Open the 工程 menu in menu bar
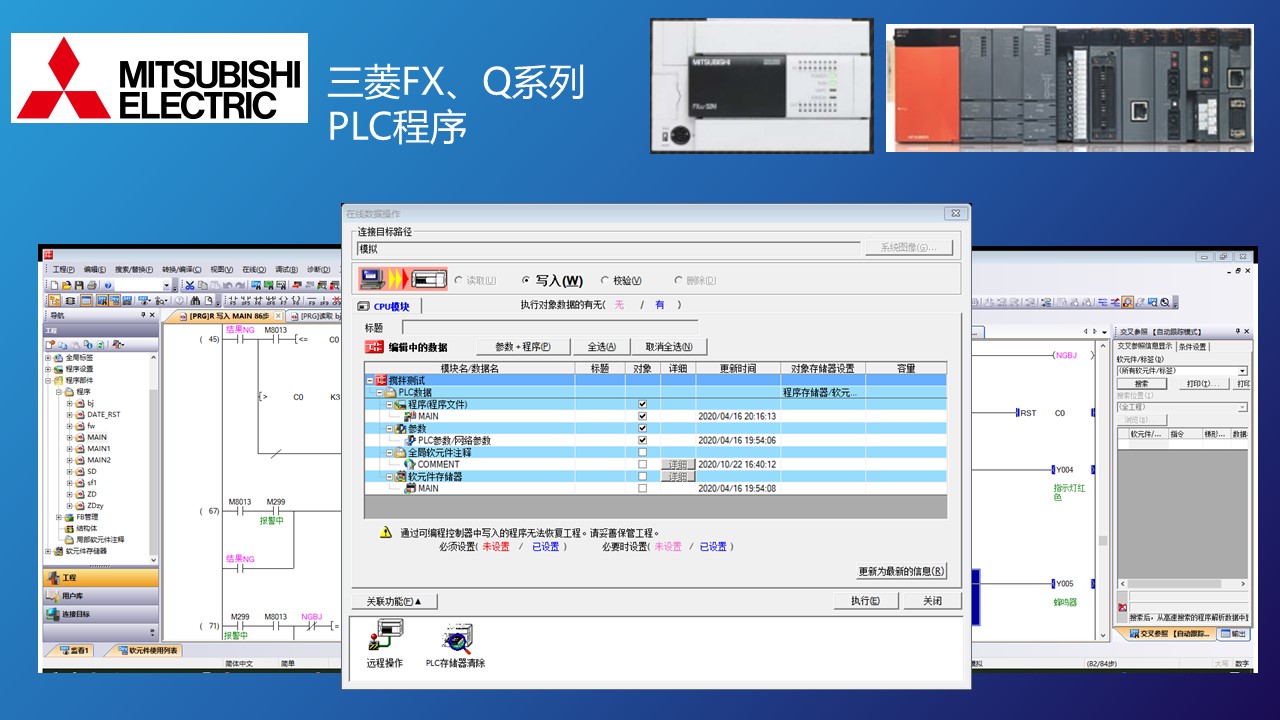The width and height of the screenshot is (1280, 720). point(63,270)
